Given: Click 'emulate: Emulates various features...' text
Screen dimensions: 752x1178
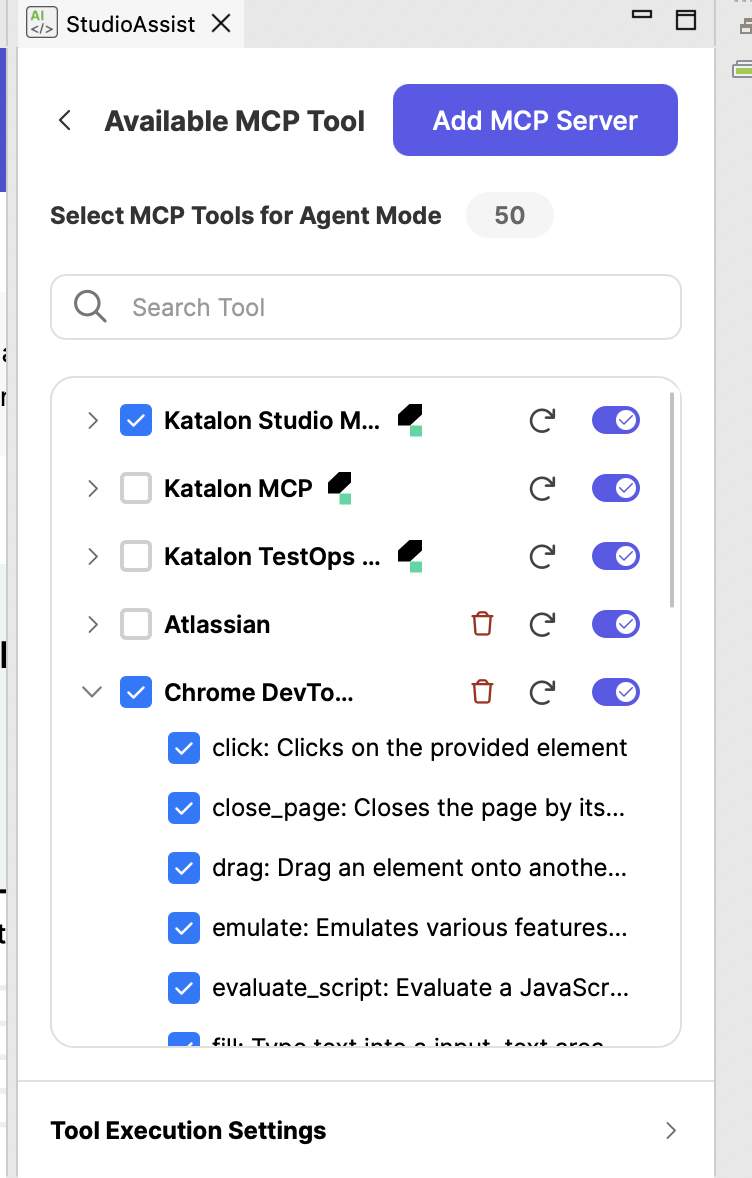Looking at the screenshot, I should pos(420,929).
